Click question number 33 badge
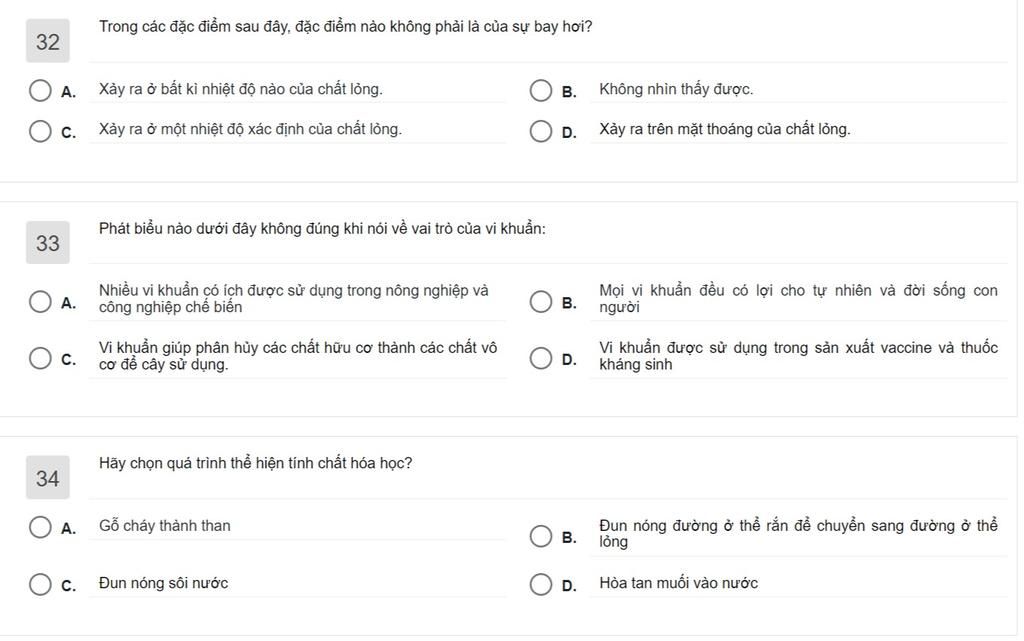This screenshot has height=641, width=1024. pos(48,243)
